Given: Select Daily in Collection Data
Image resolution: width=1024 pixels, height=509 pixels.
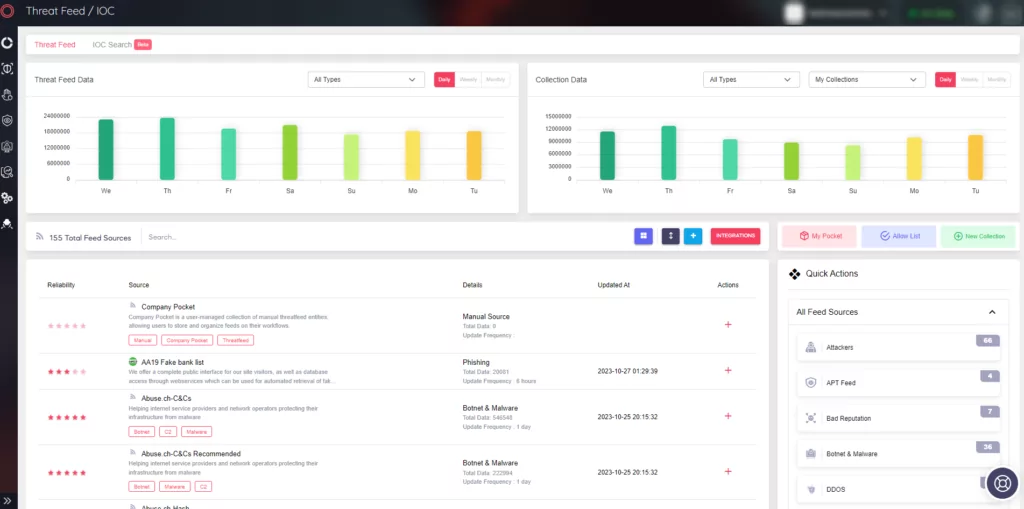Looking at the screenshot, I should point(946,80).
